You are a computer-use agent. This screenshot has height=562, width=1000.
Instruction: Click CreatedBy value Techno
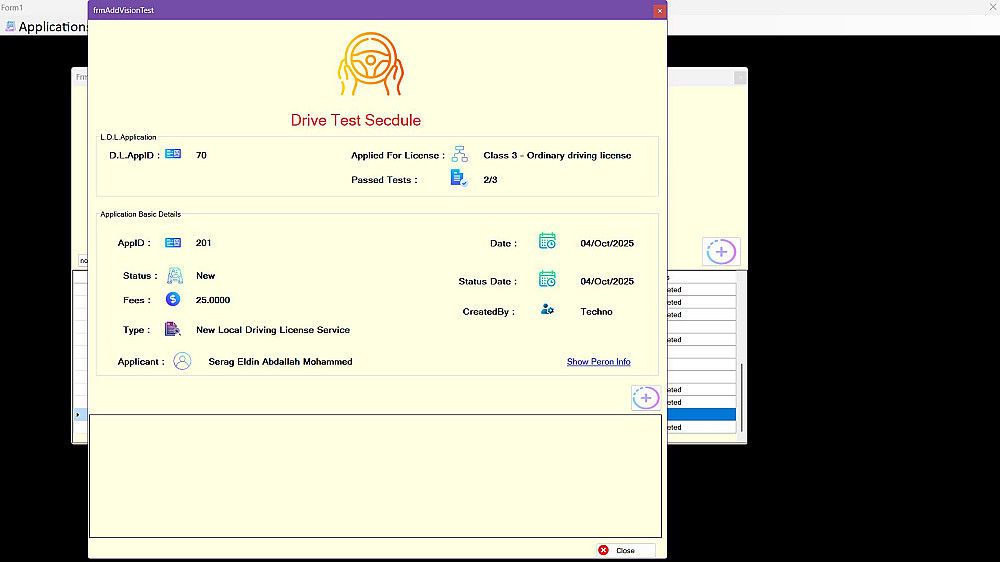[x=596, y=311]
